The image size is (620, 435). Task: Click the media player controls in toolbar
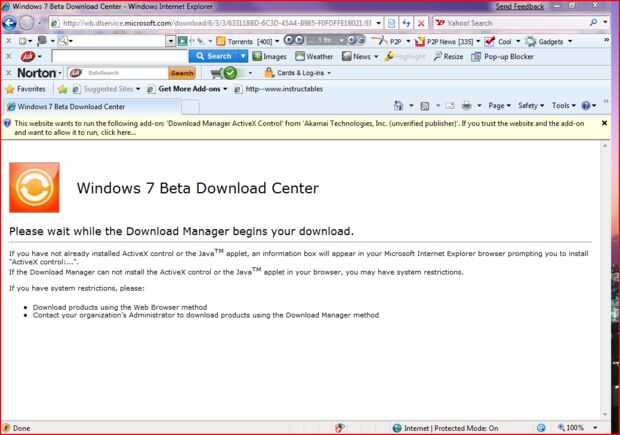324,40
